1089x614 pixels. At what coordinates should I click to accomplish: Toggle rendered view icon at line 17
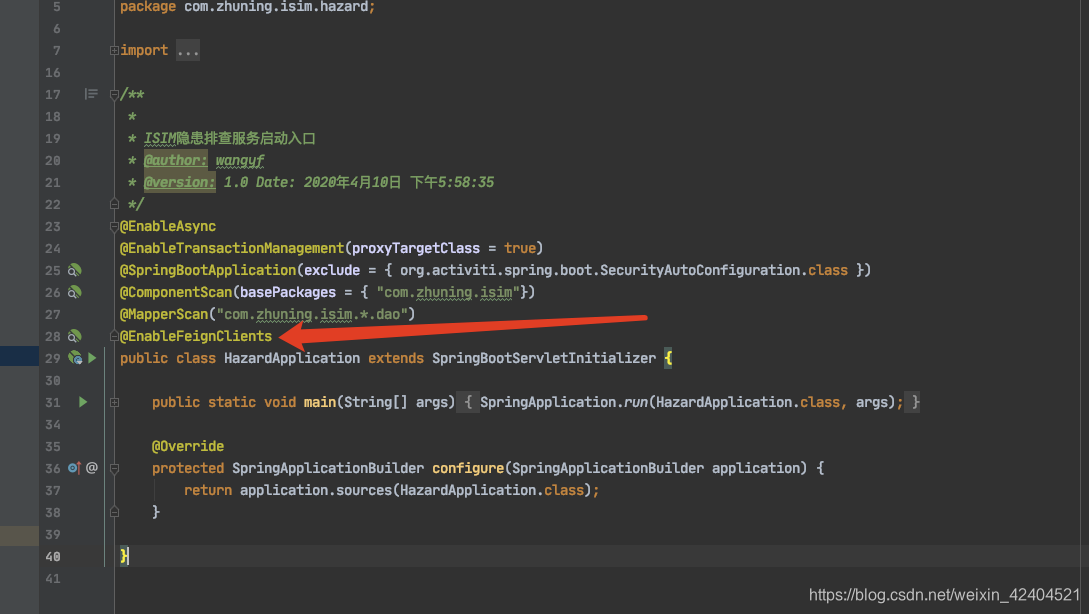click(x=91, y=94)
